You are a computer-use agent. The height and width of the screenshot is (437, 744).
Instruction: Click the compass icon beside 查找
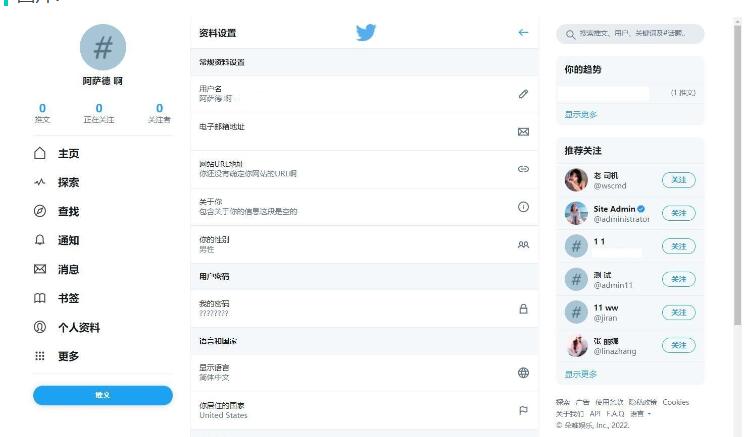[x=40, y=211]
